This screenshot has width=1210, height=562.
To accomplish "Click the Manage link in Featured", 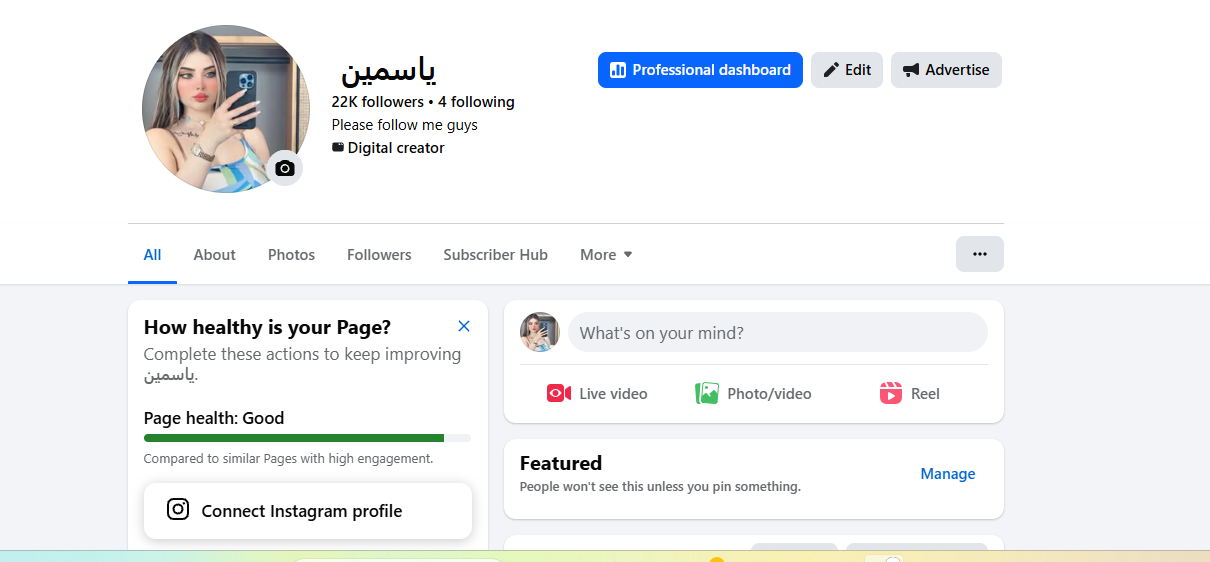I will [947, 474].
